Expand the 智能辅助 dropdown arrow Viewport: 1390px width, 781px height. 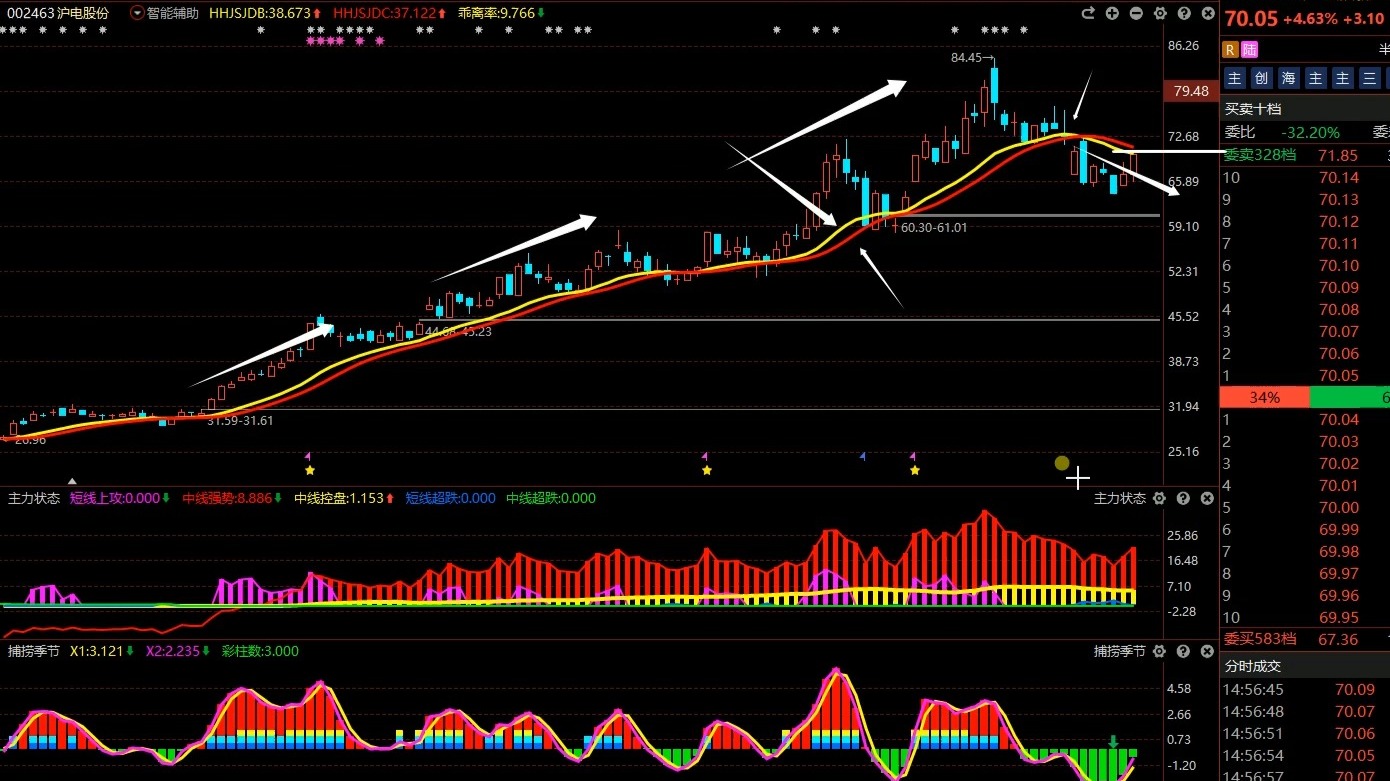pyautogui.click(x=137, y=13)
